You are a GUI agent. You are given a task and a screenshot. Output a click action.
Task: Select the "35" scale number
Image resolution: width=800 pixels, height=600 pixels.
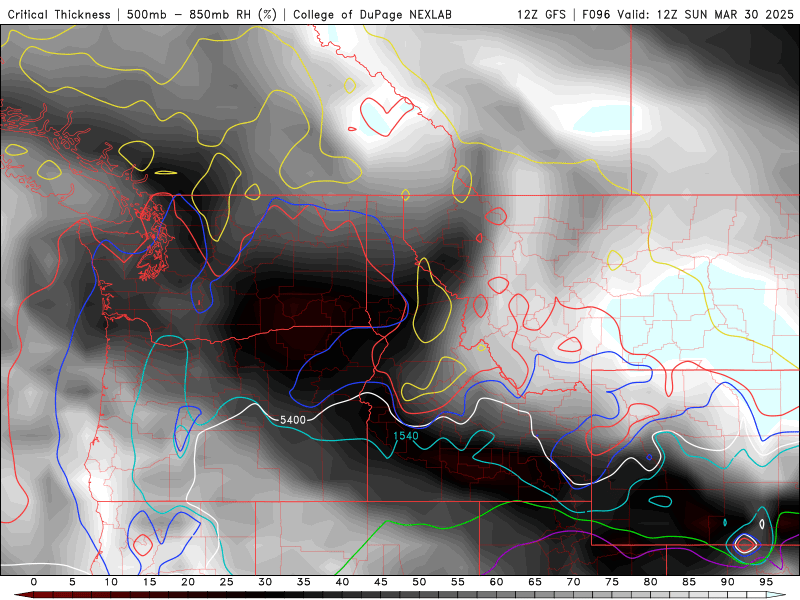304,582
